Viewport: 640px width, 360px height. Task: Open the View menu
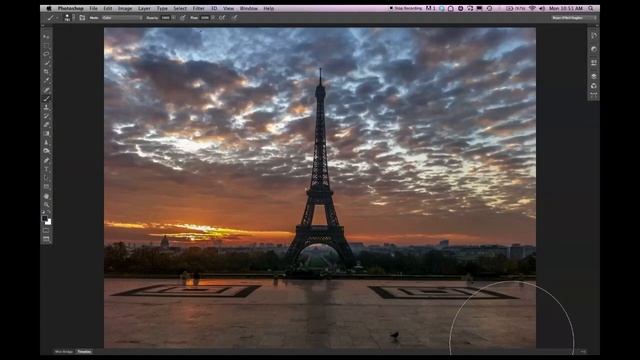229,8
